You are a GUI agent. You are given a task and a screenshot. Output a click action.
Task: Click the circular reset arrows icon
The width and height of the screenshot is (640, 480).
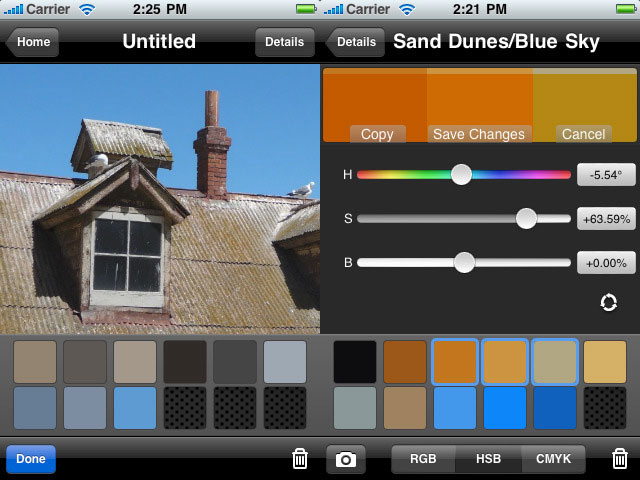click(x=608, y=302)
